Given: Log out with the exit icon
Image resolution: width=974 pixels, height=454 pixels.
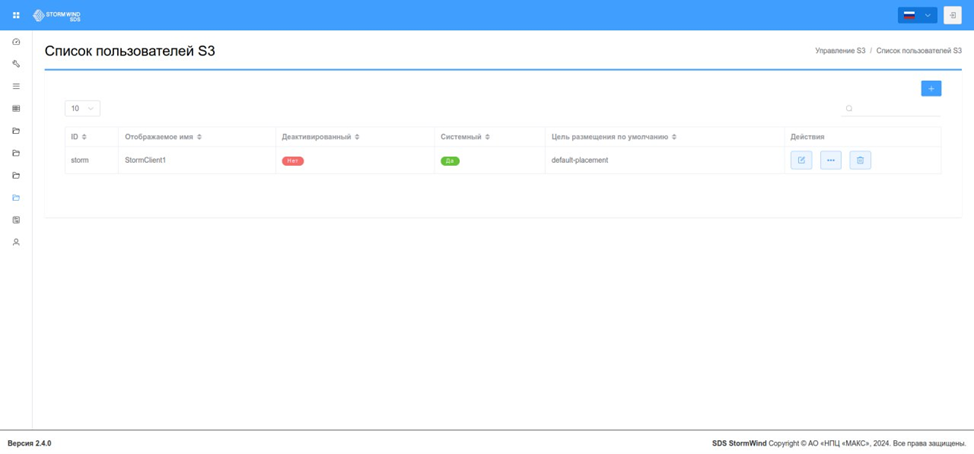Looking at the screenshot, I should (952, 15).
